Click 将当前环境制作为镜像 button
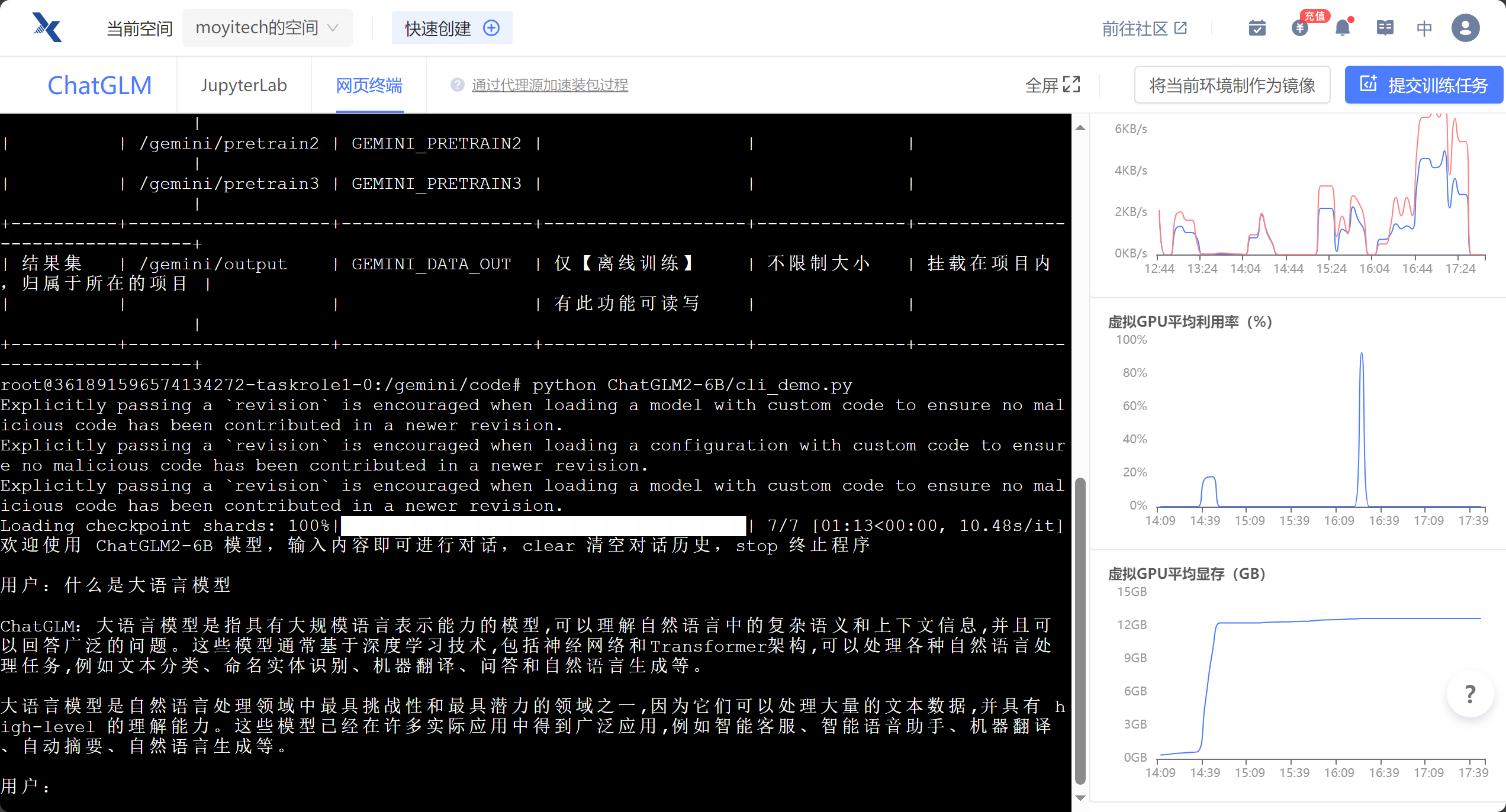 click(x=1232, y=85)
